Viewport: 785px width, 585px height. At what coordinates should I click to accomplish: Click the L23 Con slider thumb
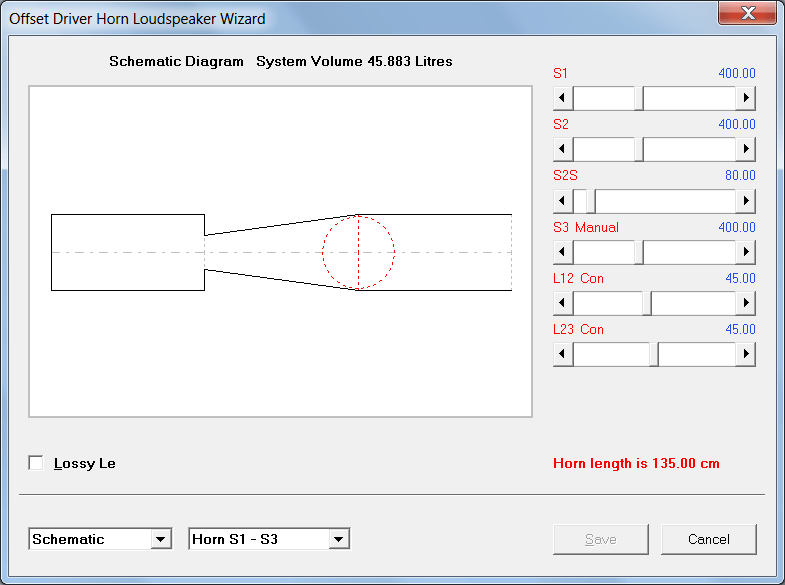(654, 354)
